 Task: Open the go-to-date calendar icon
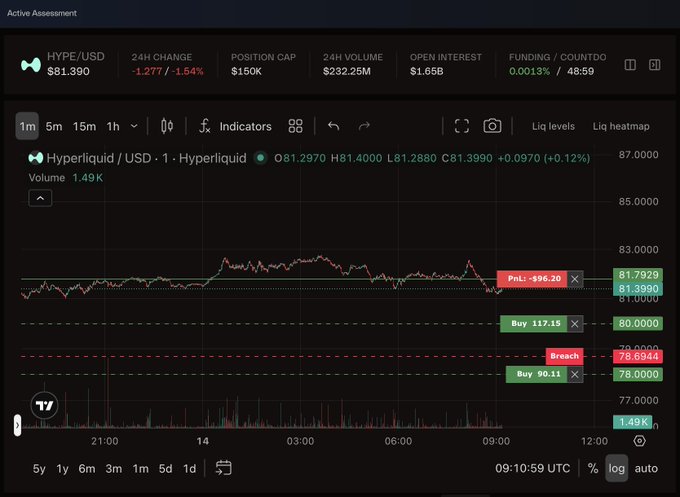[224, 468]
